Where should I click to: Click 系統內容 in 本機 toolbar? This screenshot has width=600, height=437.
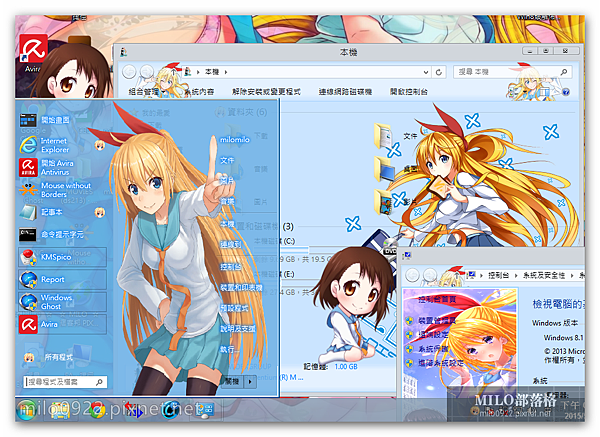pos(199,92)
